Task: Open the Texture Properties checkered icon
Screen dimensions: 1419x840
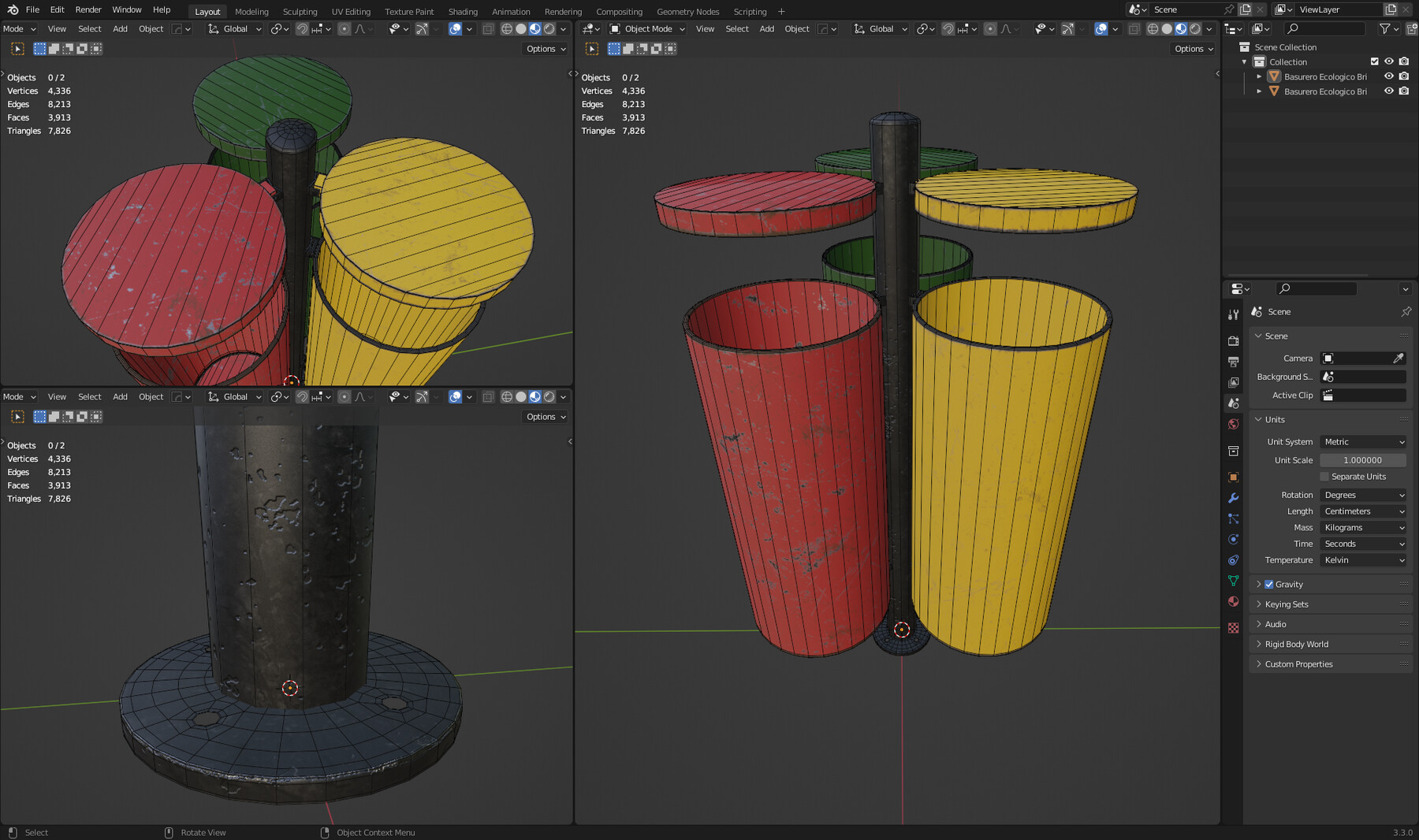Action: point(1234,628)
